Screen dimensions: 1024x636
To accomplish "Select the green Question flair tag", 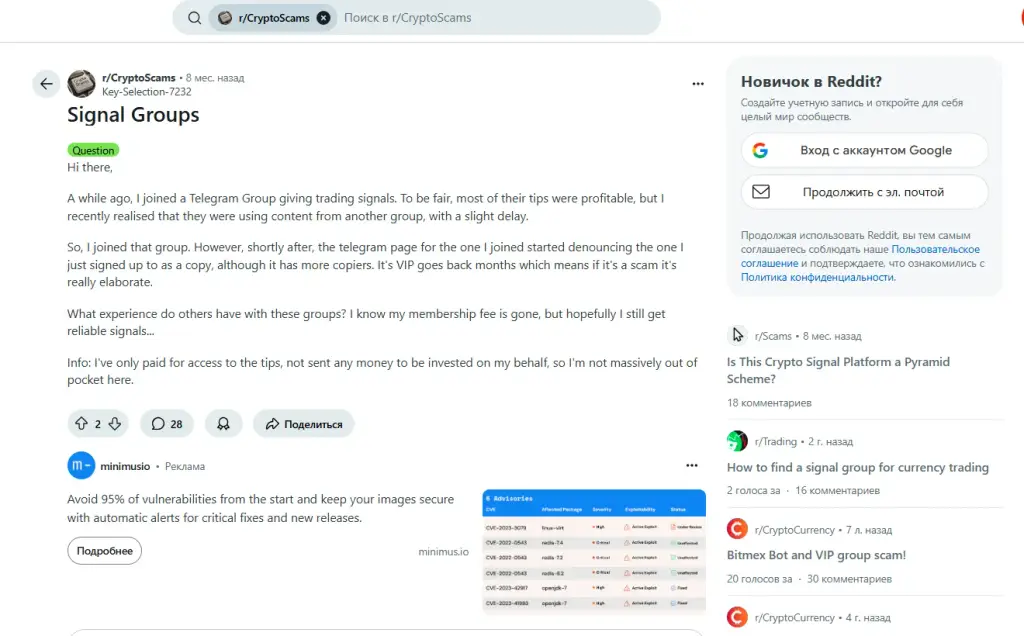I will [93, 150].
